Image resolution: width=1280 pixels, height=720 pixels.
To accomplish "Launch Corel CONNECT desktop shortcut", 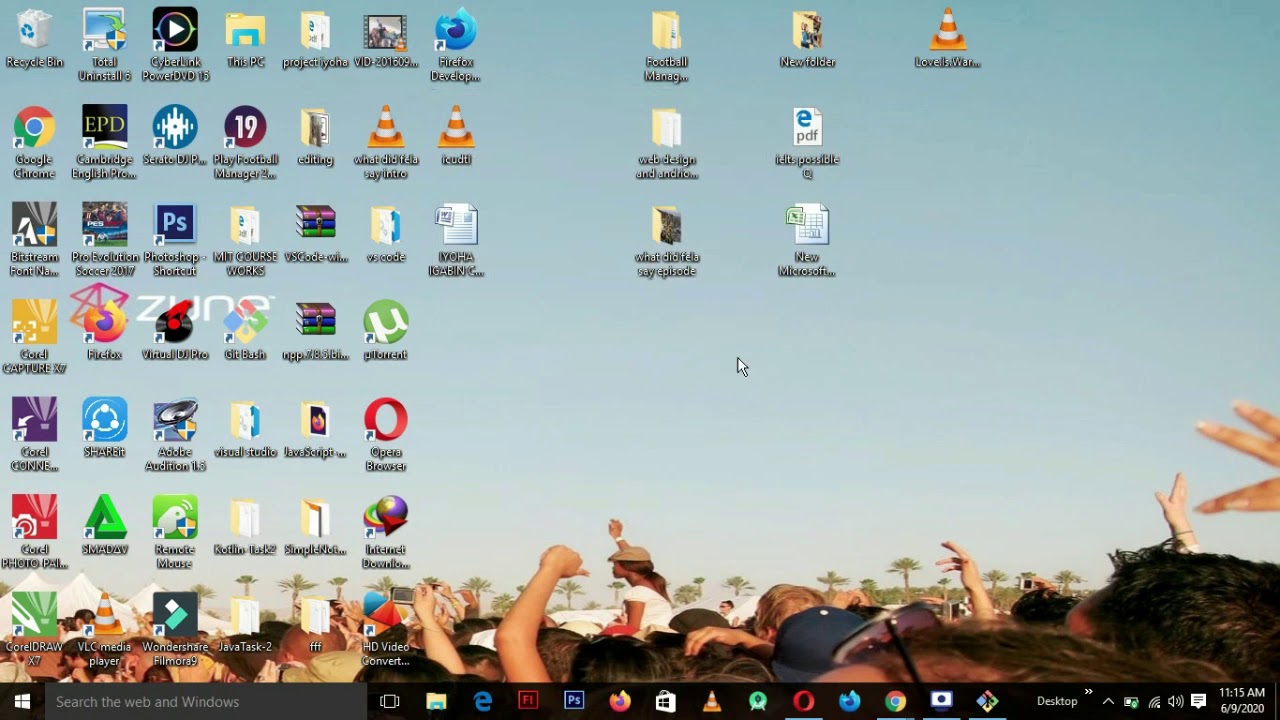I will pos(34,435).
